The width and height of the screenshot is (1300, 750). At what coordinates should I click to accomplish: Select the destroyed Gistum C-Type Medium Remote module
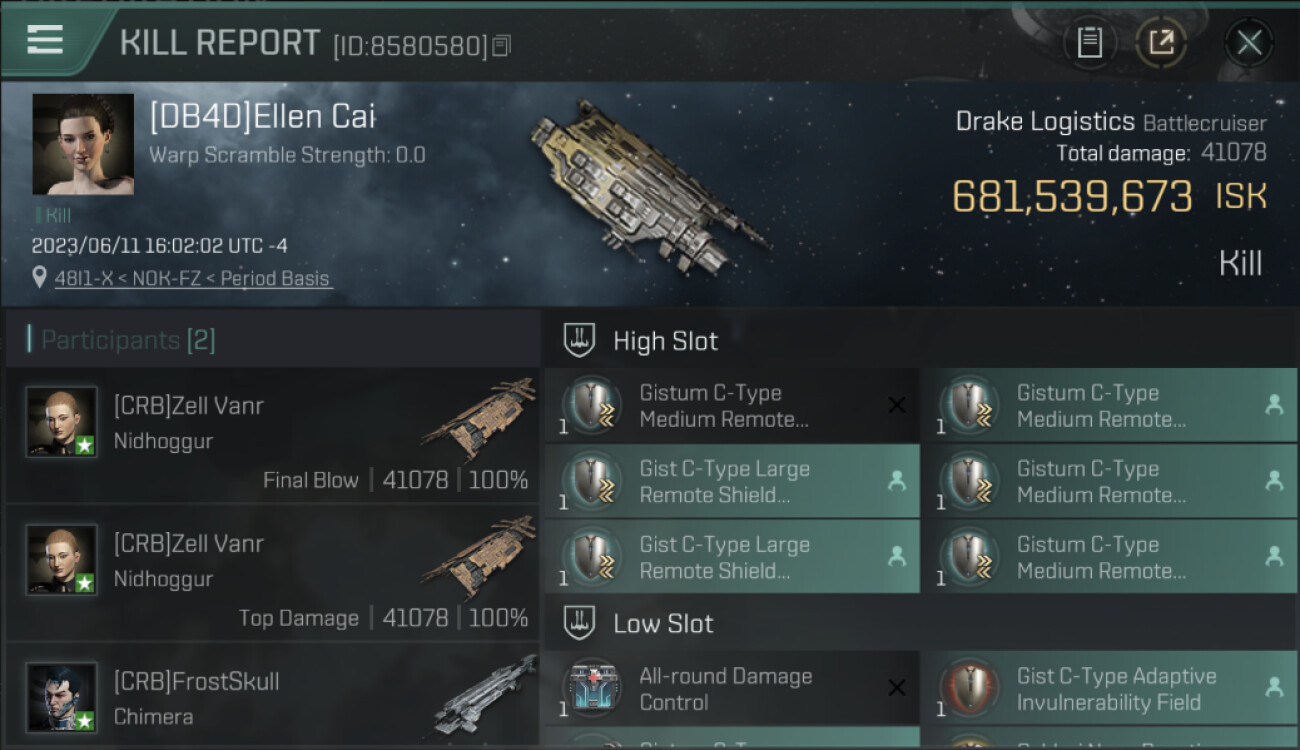(x=731, y=406)
